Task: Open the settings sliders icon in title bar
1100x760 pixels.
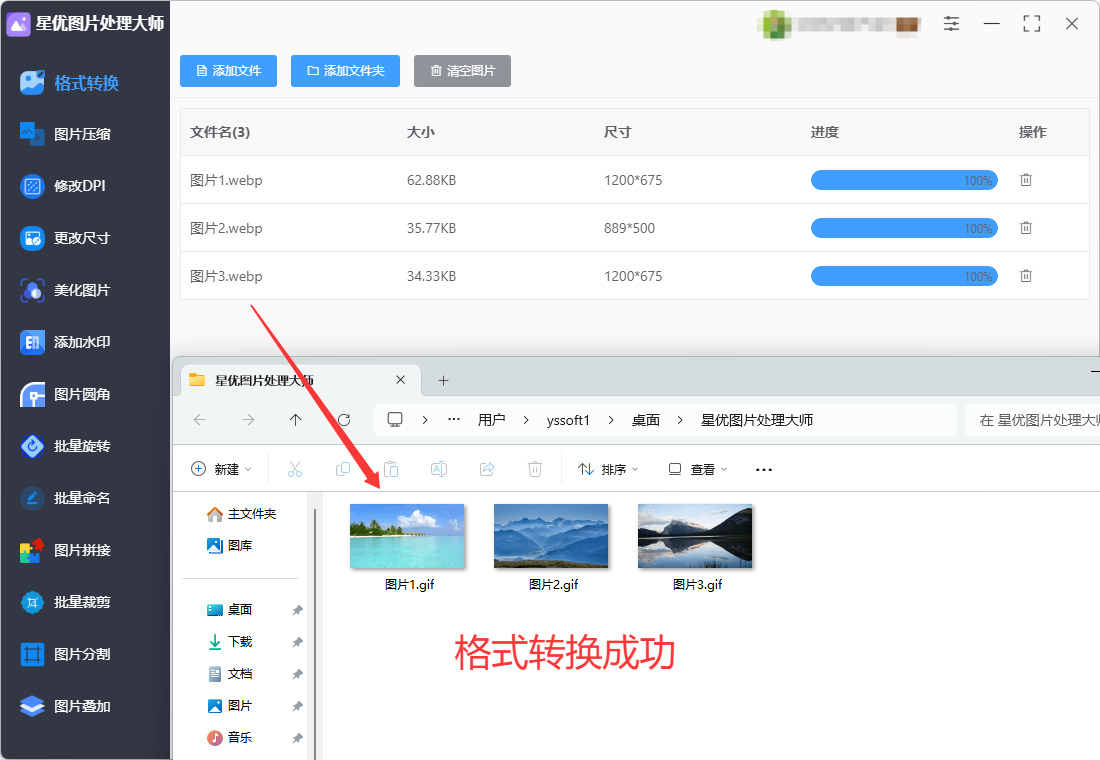Action: (x=951, y=24)
